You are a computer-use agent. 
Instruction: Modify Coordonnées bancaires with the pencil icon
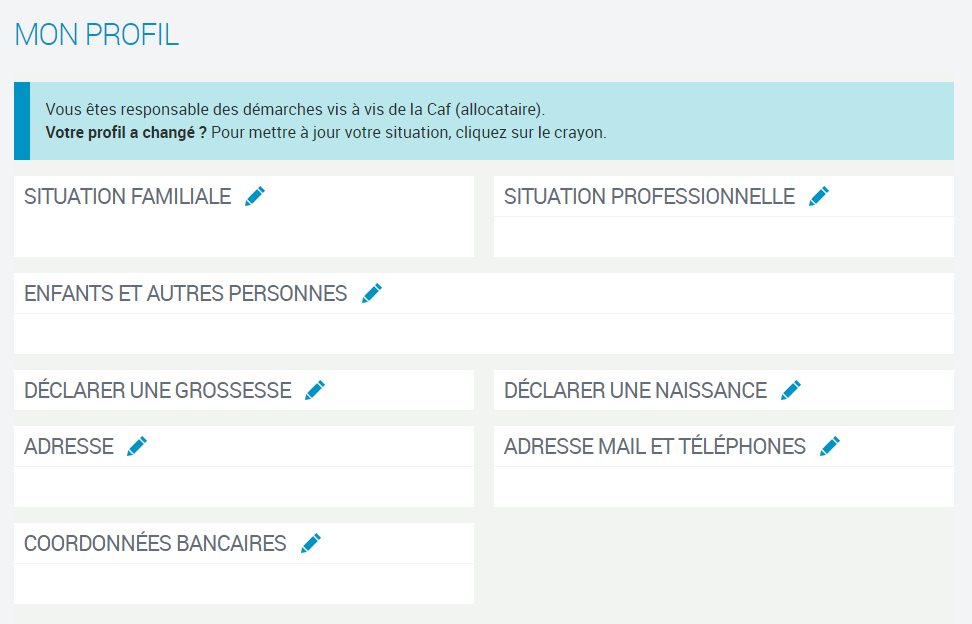(x=311, y=543)
